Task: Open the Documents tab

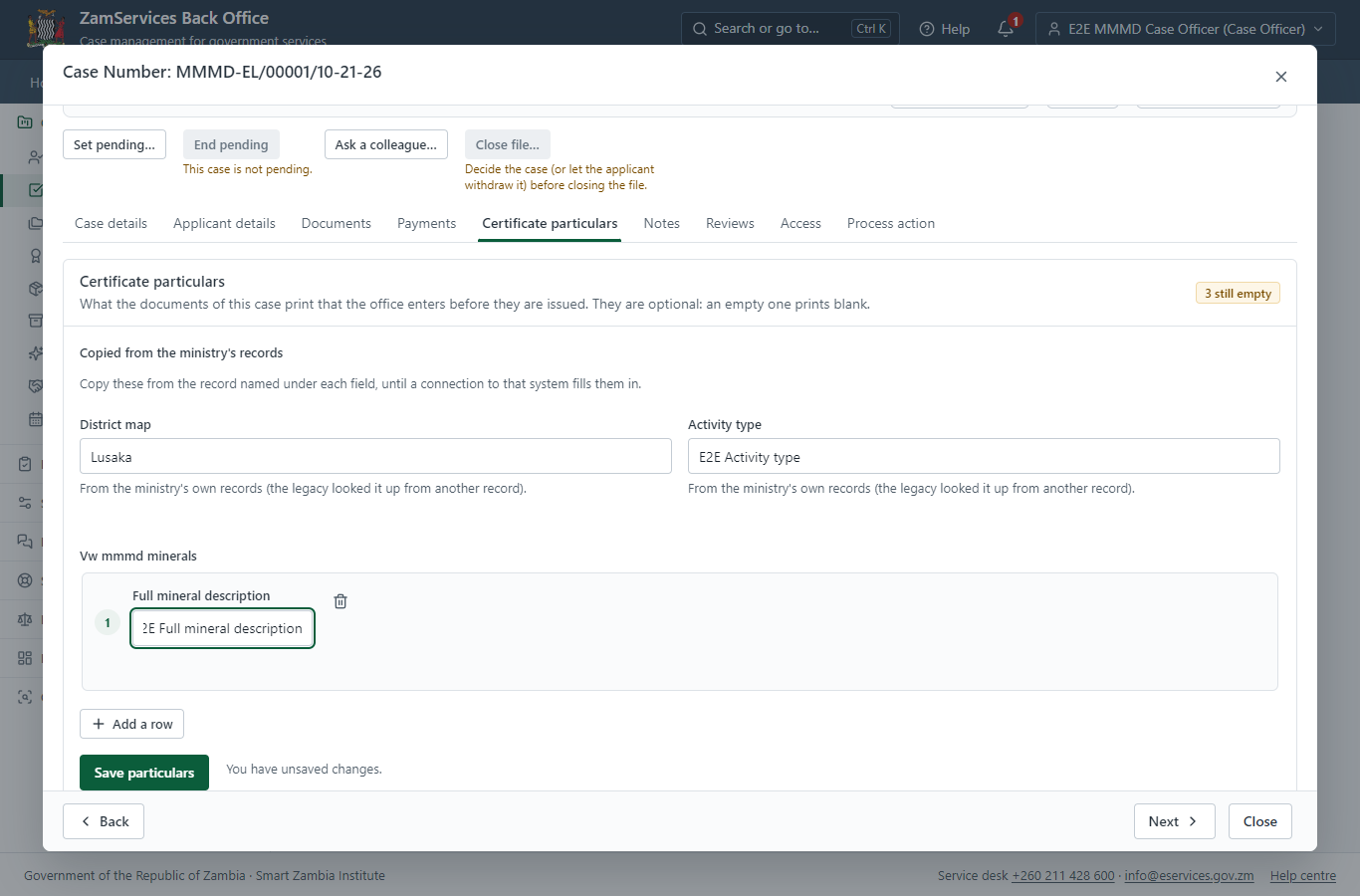Action: click(337, 223)
